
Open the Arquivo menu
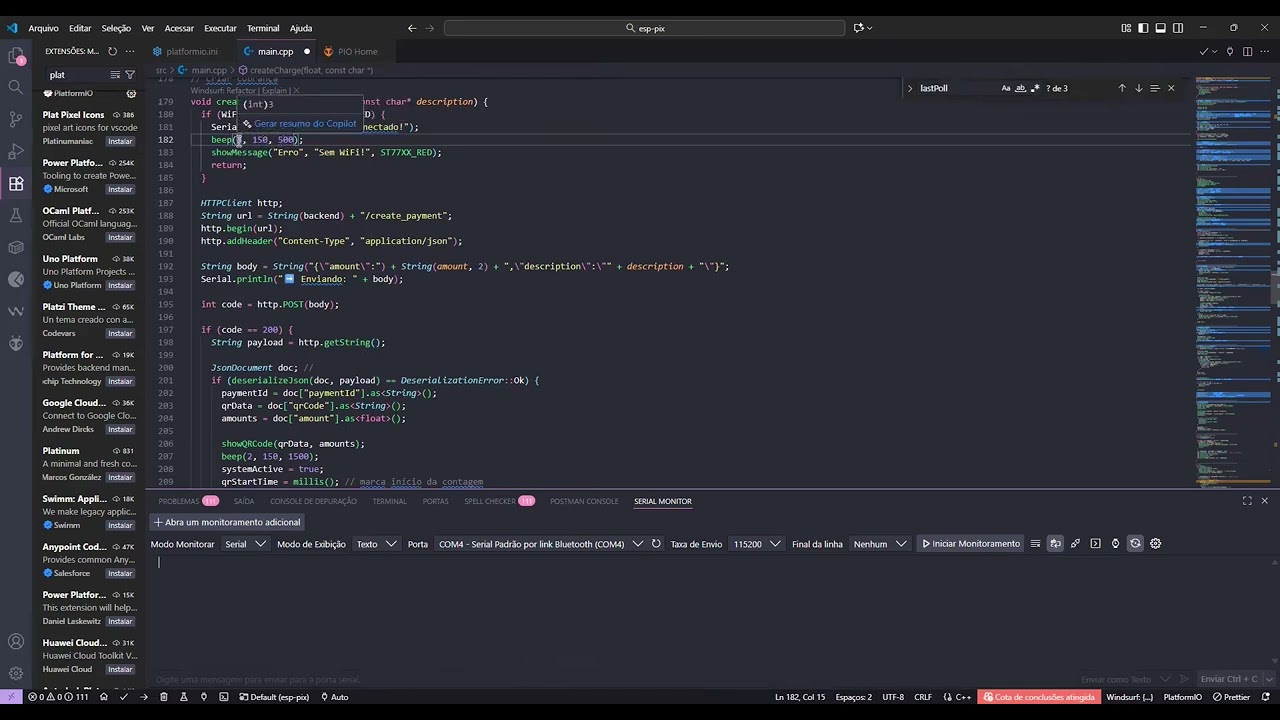43,28
